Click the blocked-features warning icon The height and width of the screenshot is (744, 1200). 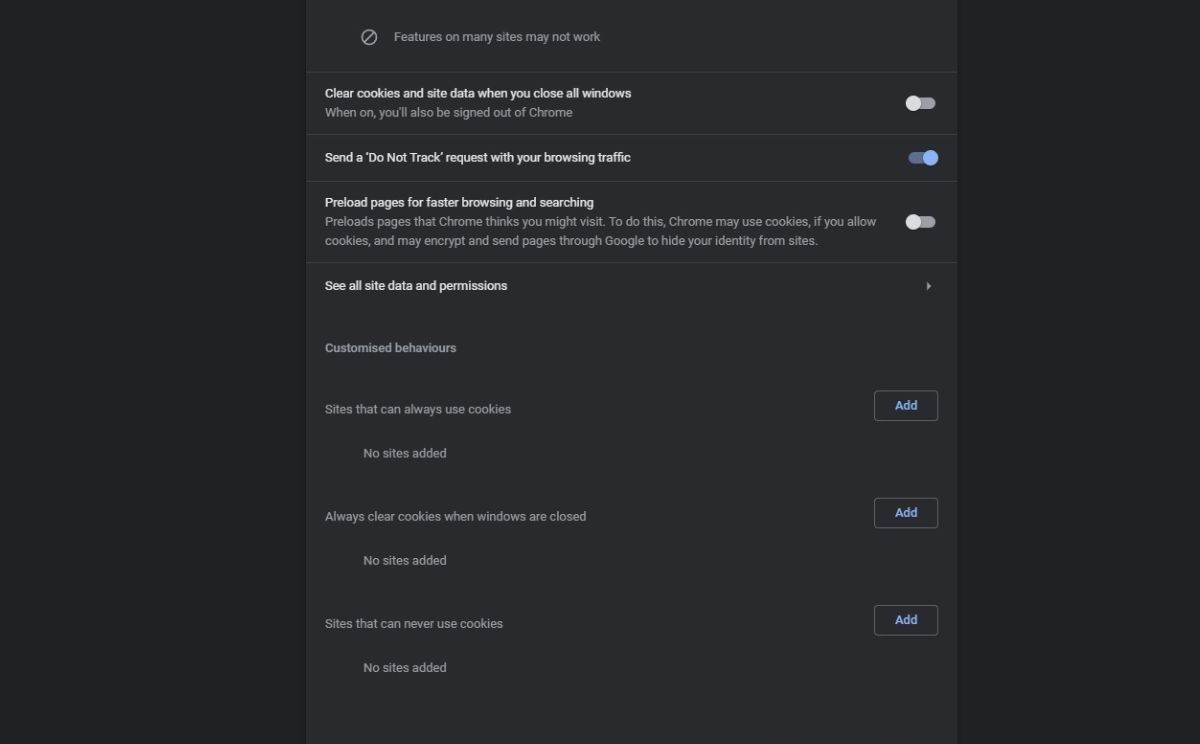(369, 36)
